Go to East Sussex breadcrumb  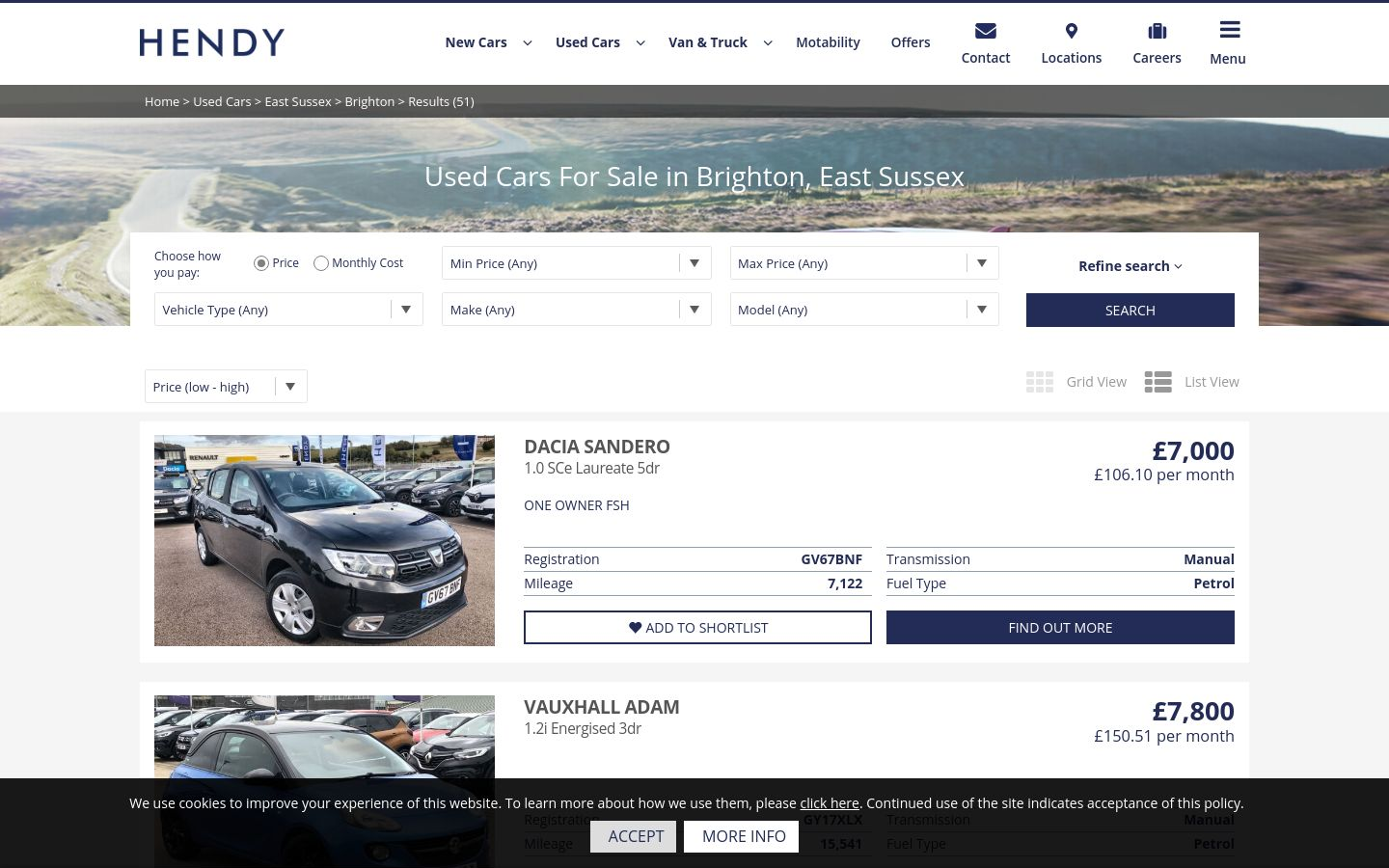pyautogui.click(x=298, y=101)
